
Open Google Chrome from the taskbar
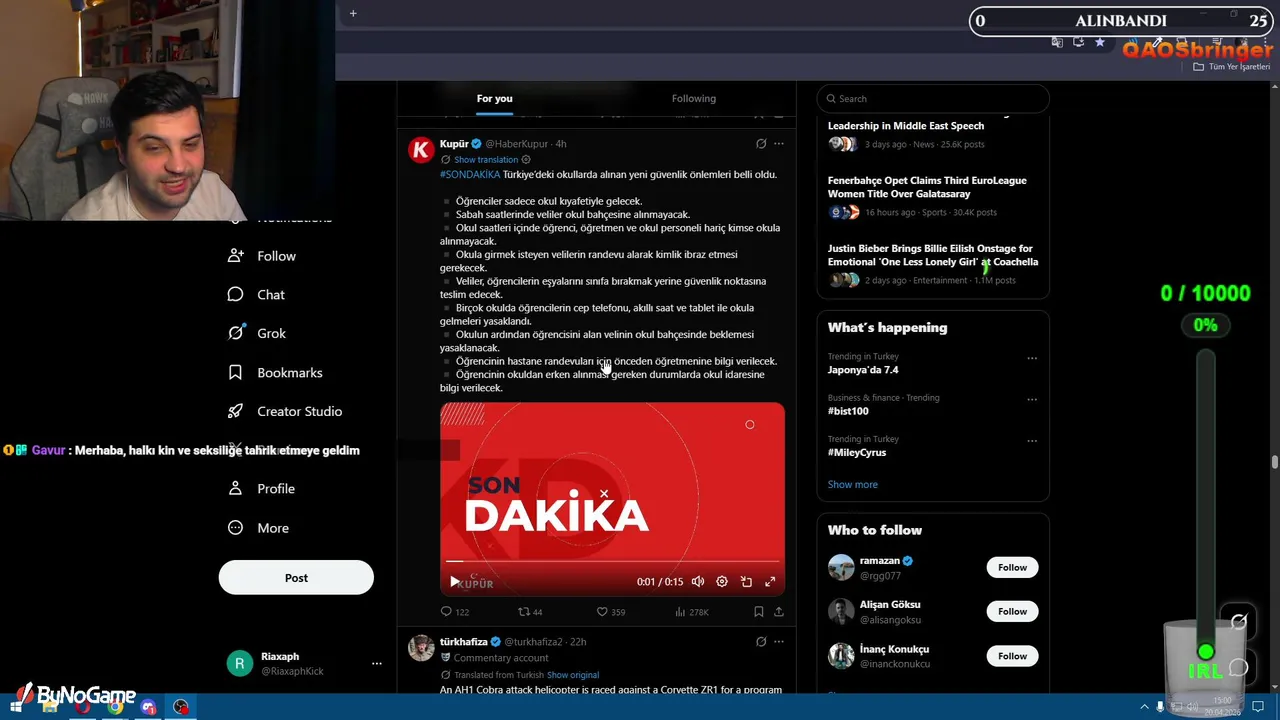[x=115, y=707]
